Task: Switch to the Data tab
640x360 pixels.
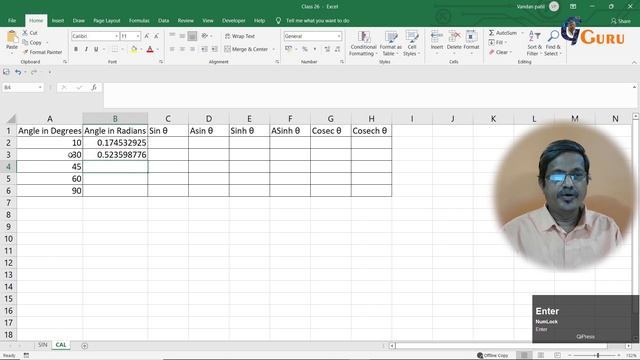Action: click(163, 20)
